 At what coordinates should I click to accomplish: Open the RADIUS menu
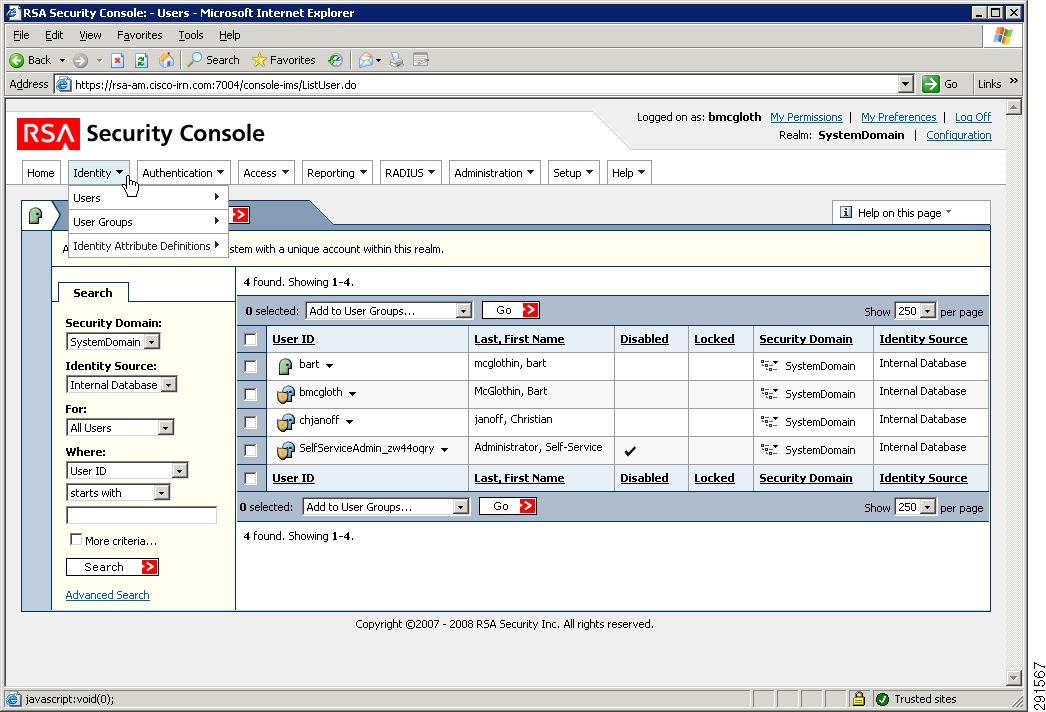pyautogui.click(x=410, y=173)
